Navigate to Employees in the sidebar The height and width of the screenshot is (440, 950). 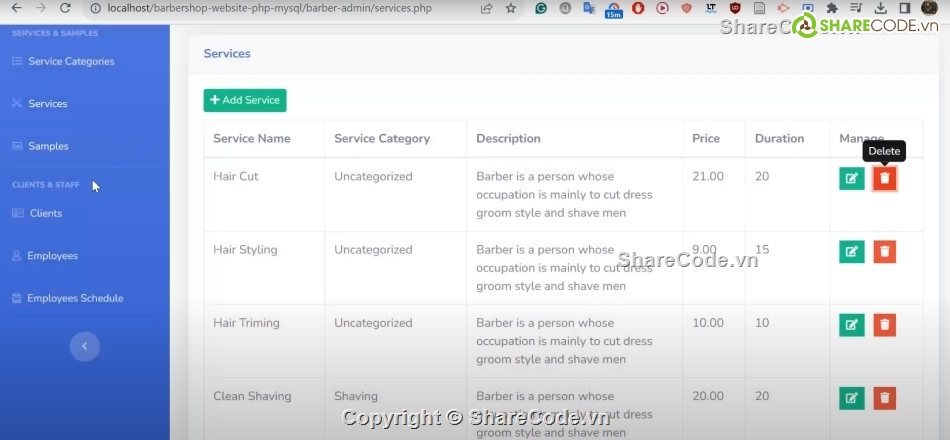click(52, 256)
